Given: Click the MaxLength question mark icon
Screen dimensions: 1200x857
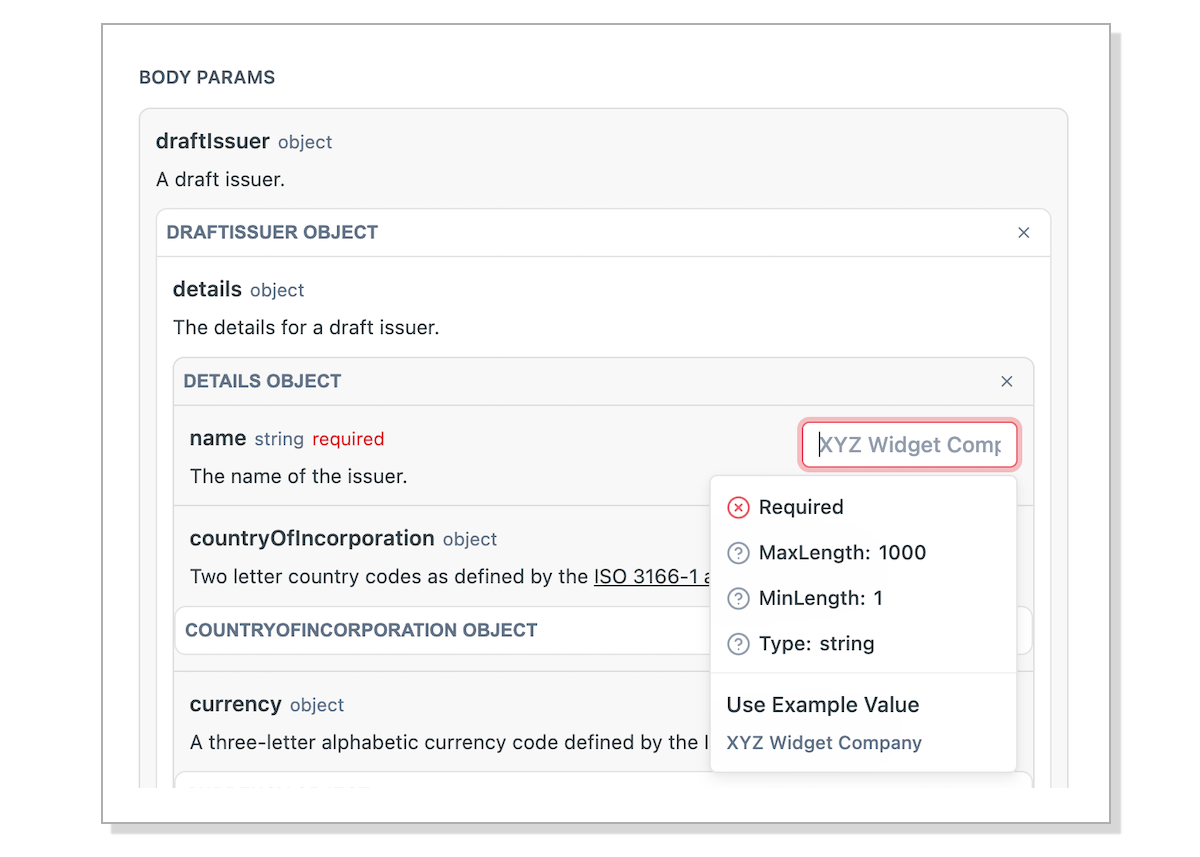Looking at the screenshot, I should coord(738,553).
